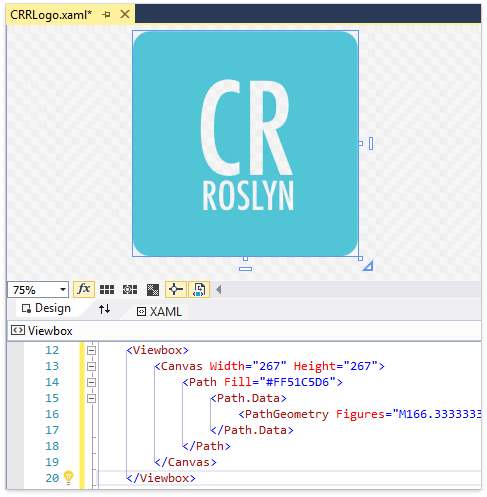
Task: Collapse the Viewbox element on line 12
Action: pyautogui.click(x=91, y=350)
